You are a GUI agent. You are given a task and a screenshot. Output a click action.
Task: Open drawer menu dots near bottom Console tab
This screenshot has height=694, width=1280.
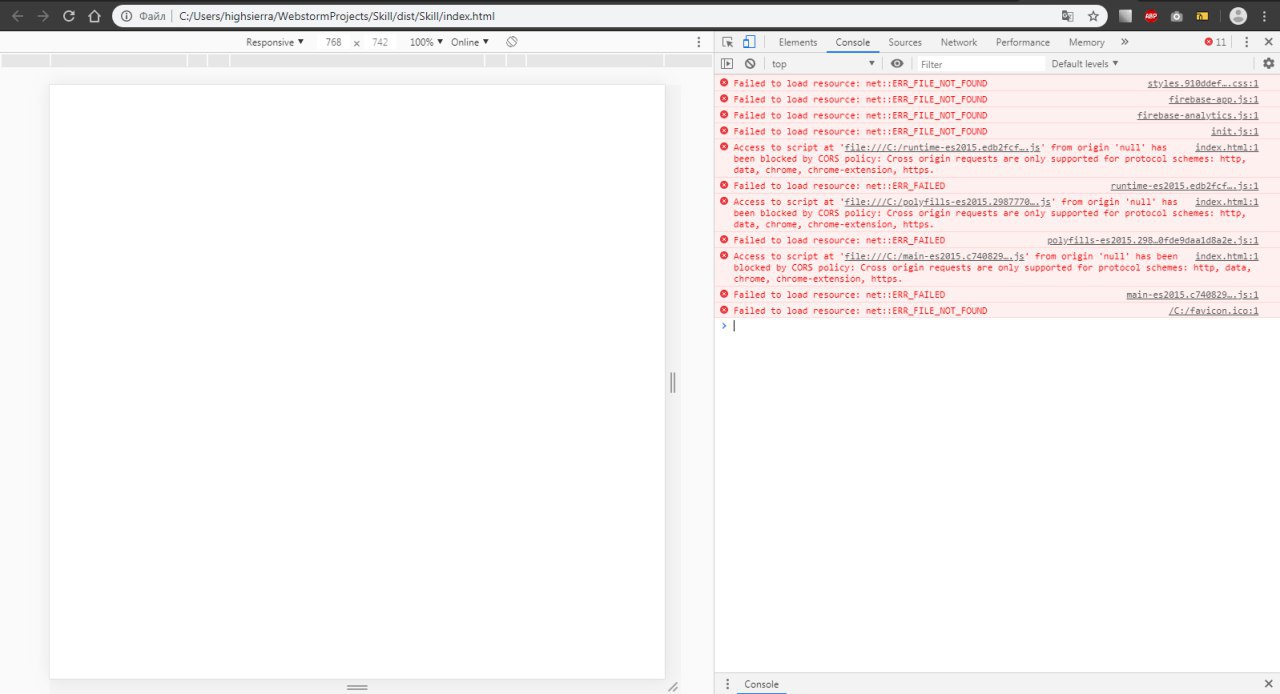tap(728, 684)
